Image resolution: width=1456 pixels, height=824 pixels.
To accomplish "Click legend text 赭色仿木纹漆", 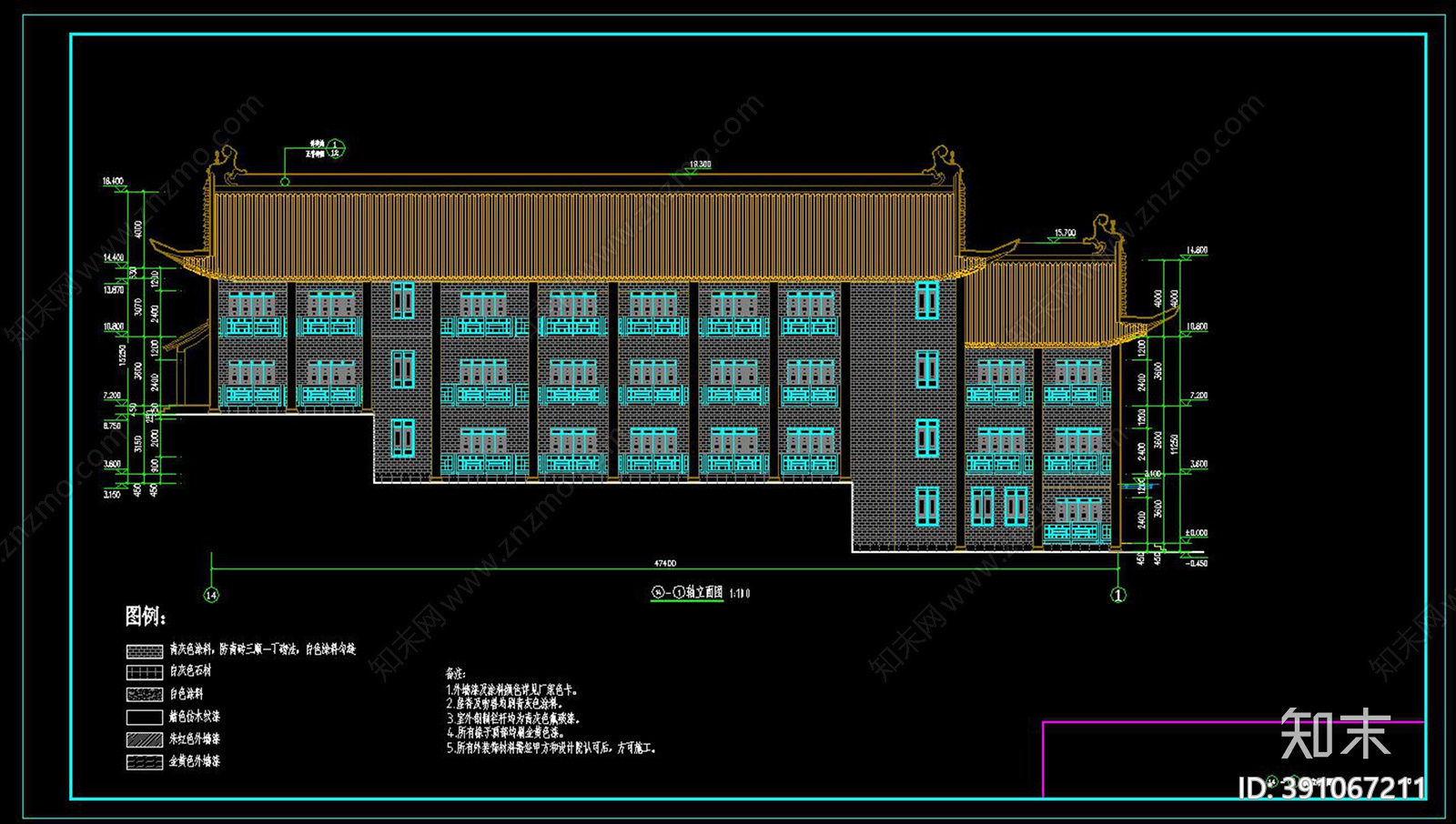I will coord(195,717).
